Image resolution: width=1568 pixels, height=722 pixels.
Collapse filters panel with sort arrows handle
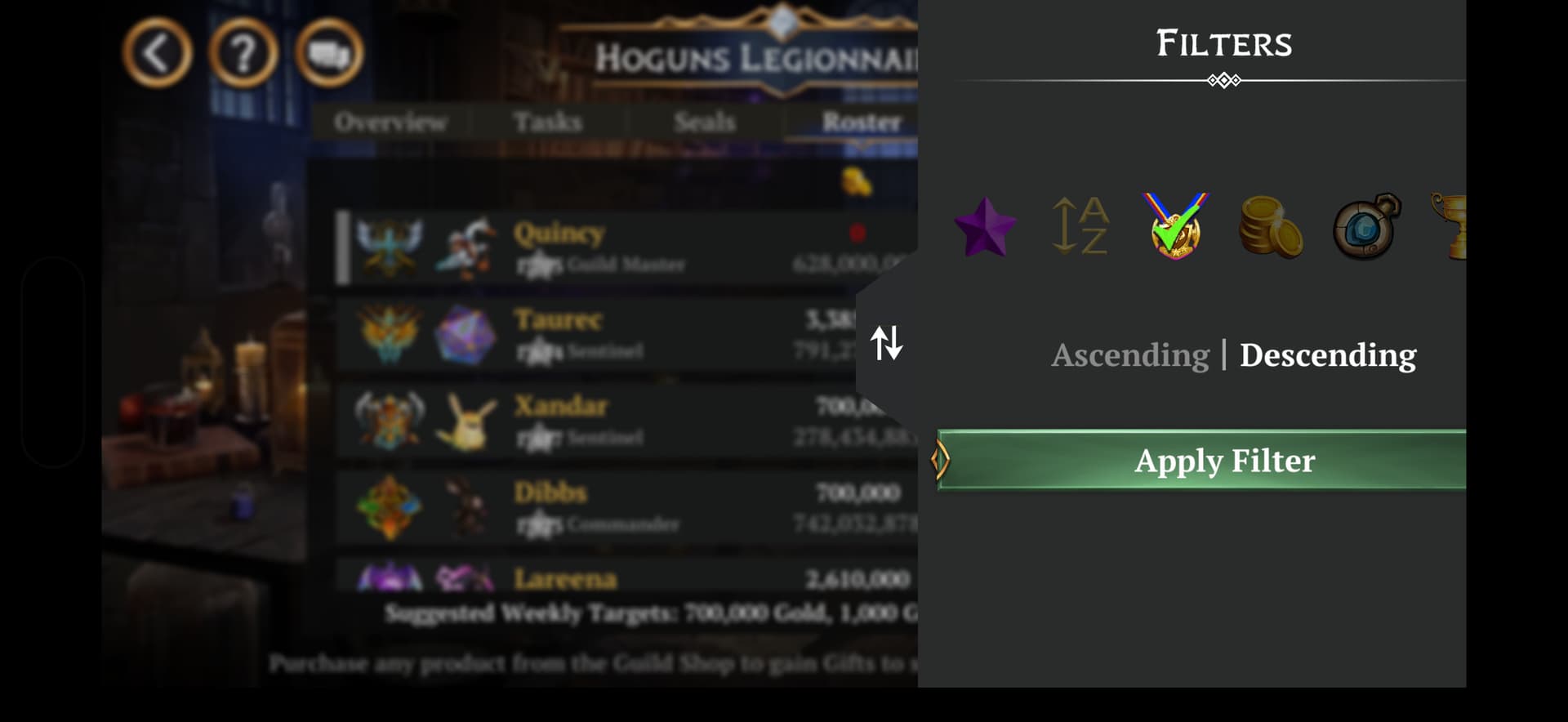point(887,343)
